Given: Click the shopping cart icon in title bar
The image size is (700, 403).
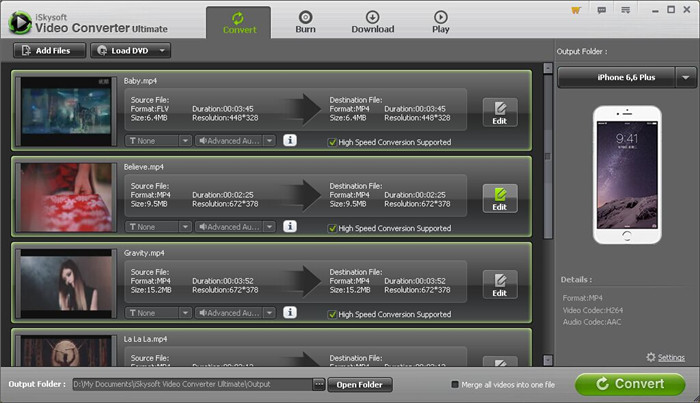Looking at the screenshot, I should tap(576, 10).
